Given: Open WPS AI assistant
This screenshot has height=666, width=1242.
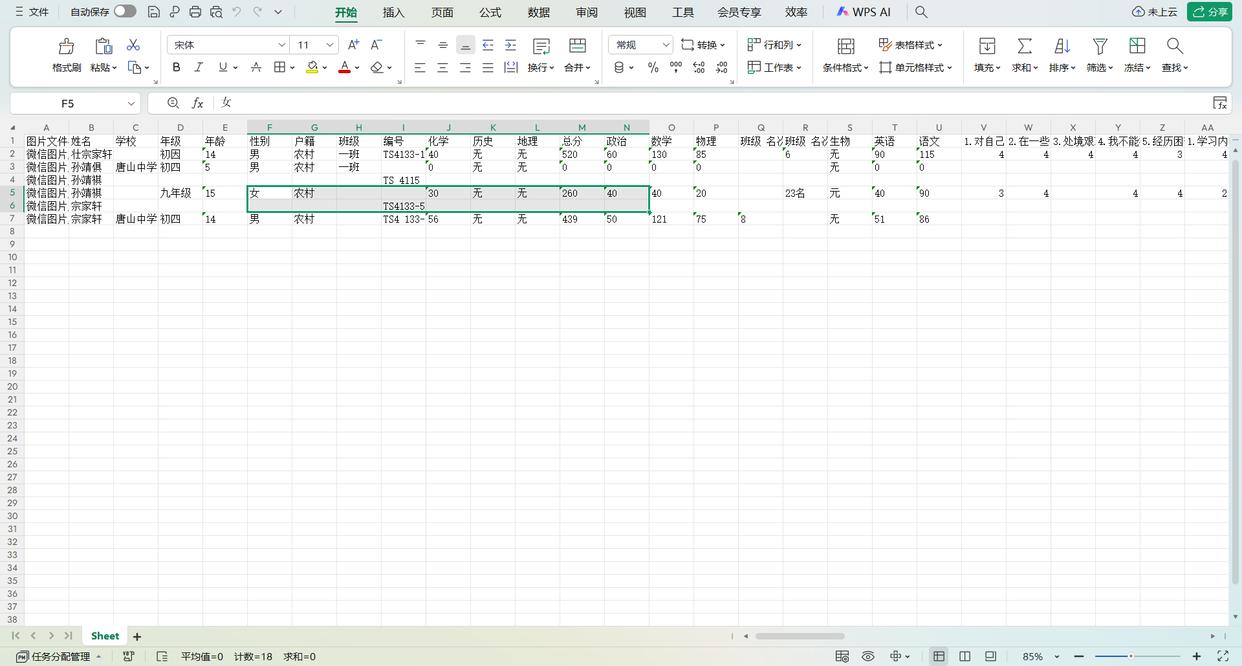Looking at the screenshot, I should (863, 12).
